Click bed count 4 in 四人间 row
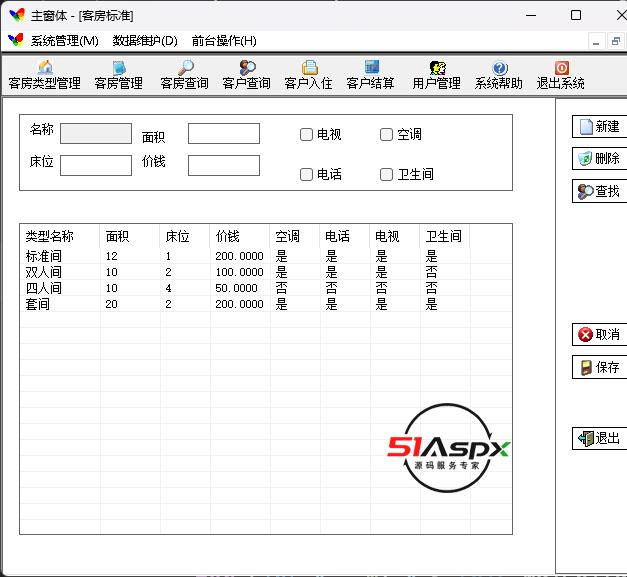 (168, 288)
